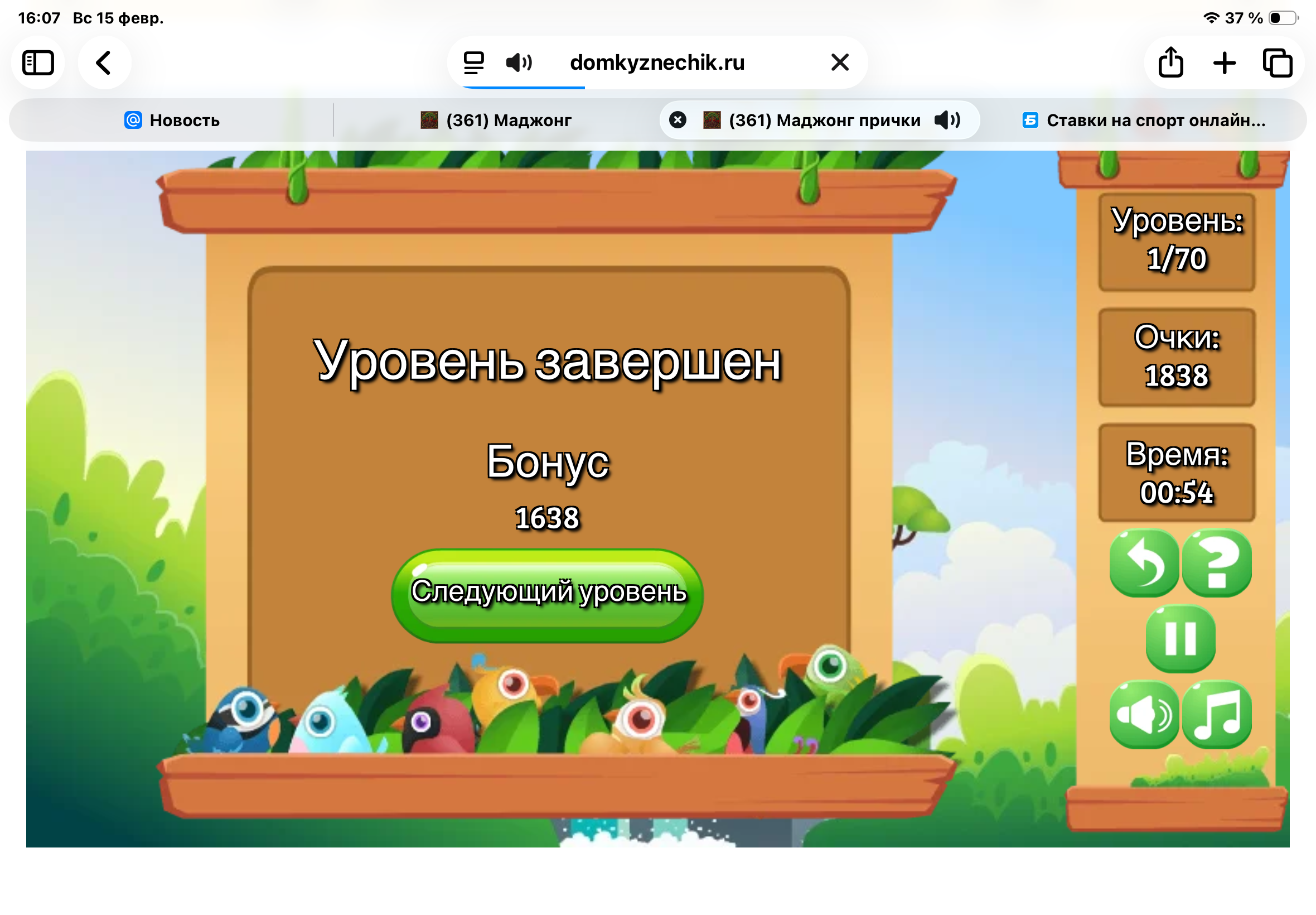Screen dimensions: 1316x915
Task: Mute audio via address bar speaker icon
Action: [x=519, y=62]
